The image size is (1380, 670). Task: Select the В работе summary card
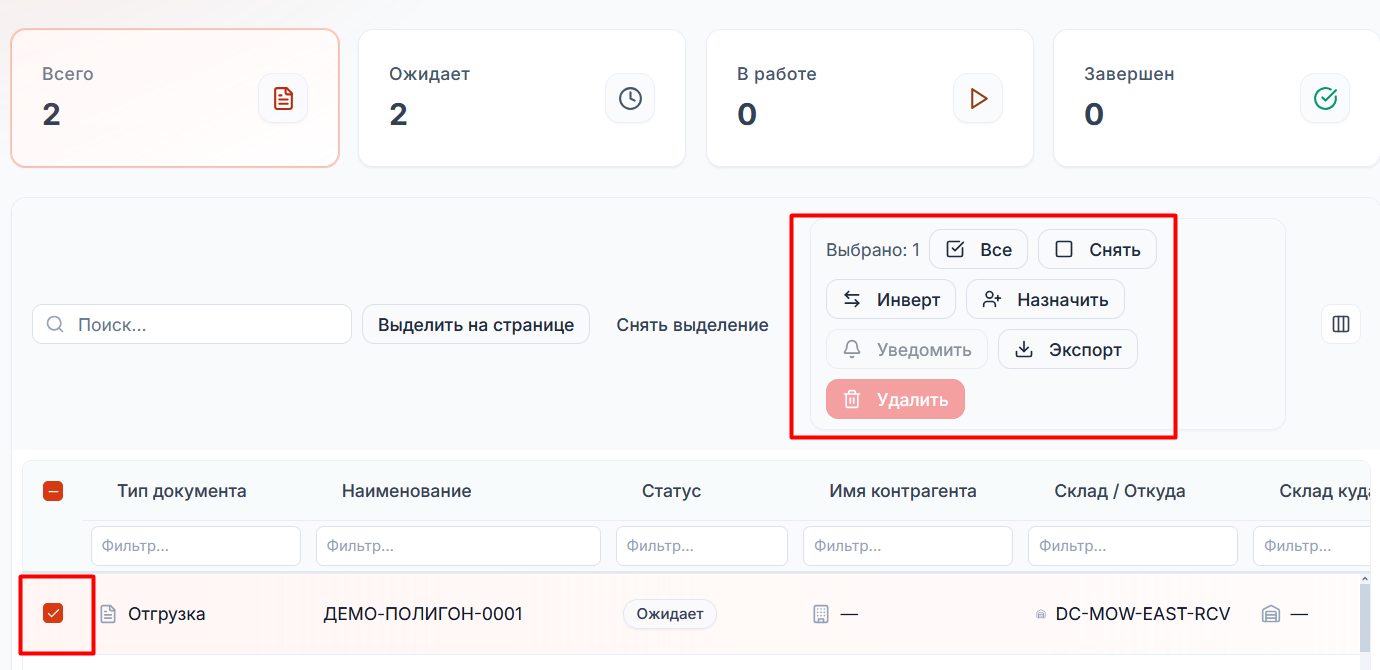click(870, 98)
